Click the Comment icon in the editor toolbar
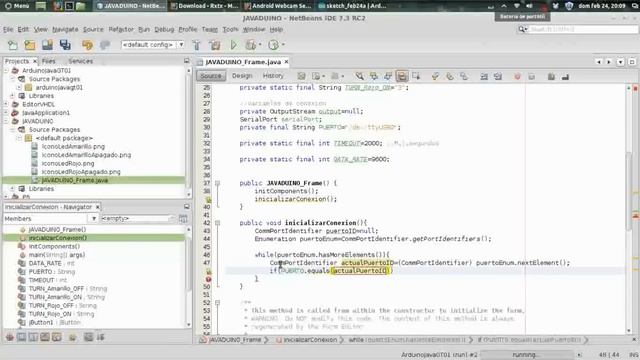This screenshot has width=640, height=360. click(x=551, y=76)
